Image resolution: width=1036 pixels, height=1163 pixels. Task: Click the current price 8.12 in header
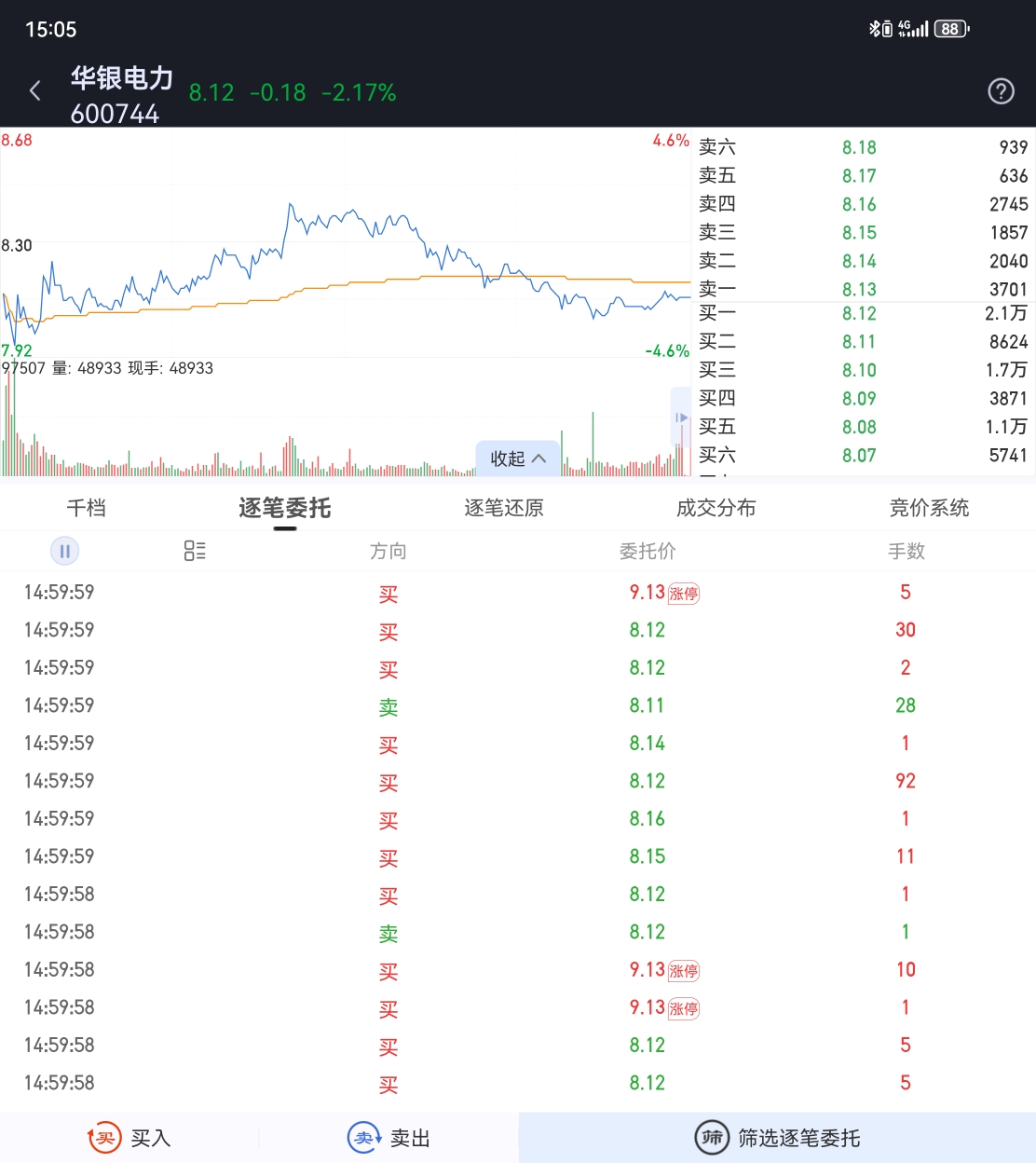pyautogui.click(x=211, y=93)
